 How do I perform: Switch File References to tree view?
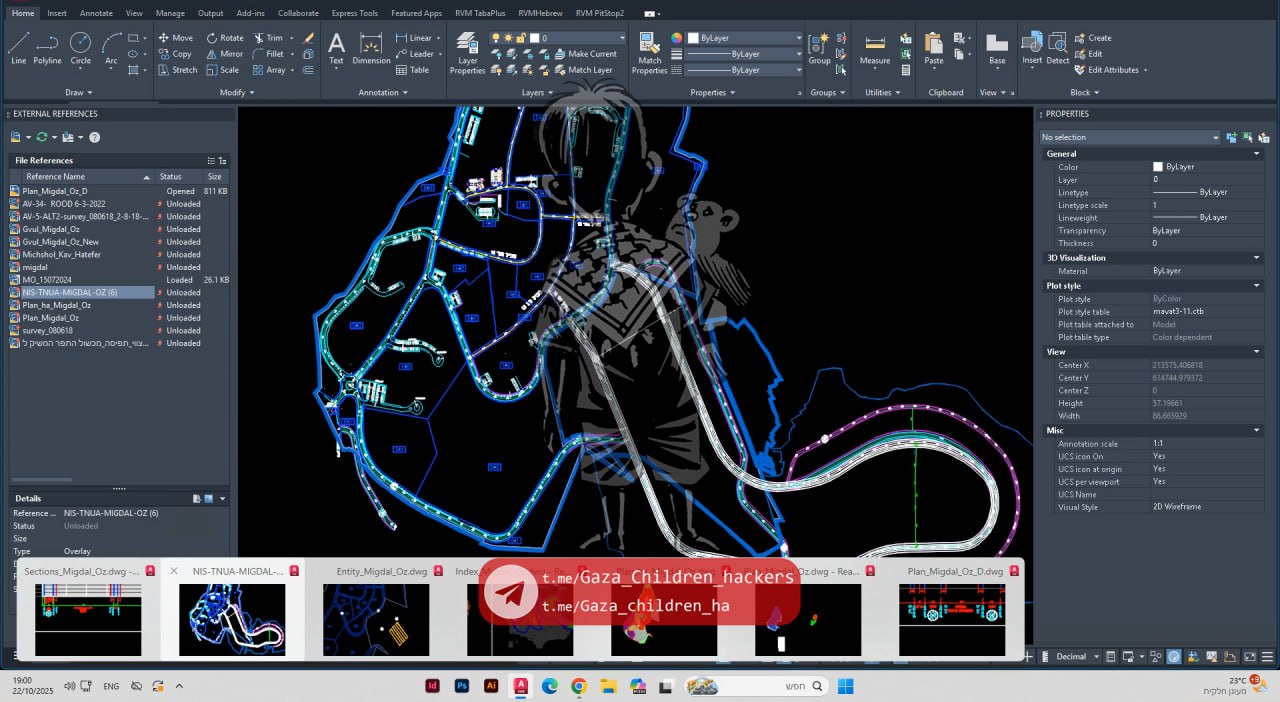pyautogui.click(x=222, y=160)
